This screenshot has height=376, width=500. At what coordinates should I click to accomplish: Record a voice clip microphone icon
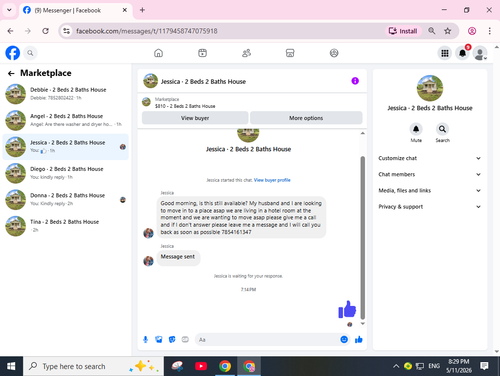pyautogui.click(x=145, y=339)
